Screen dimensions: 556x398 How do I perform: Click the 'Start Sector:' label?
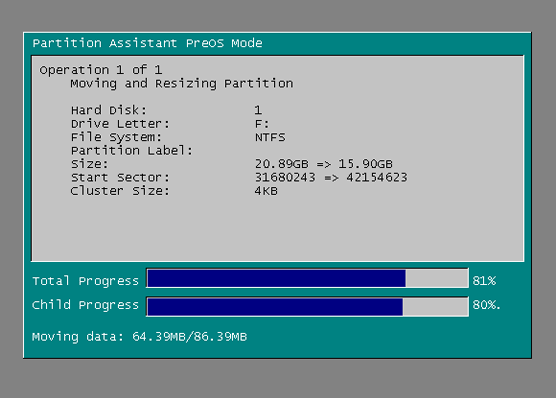[120, 177]
